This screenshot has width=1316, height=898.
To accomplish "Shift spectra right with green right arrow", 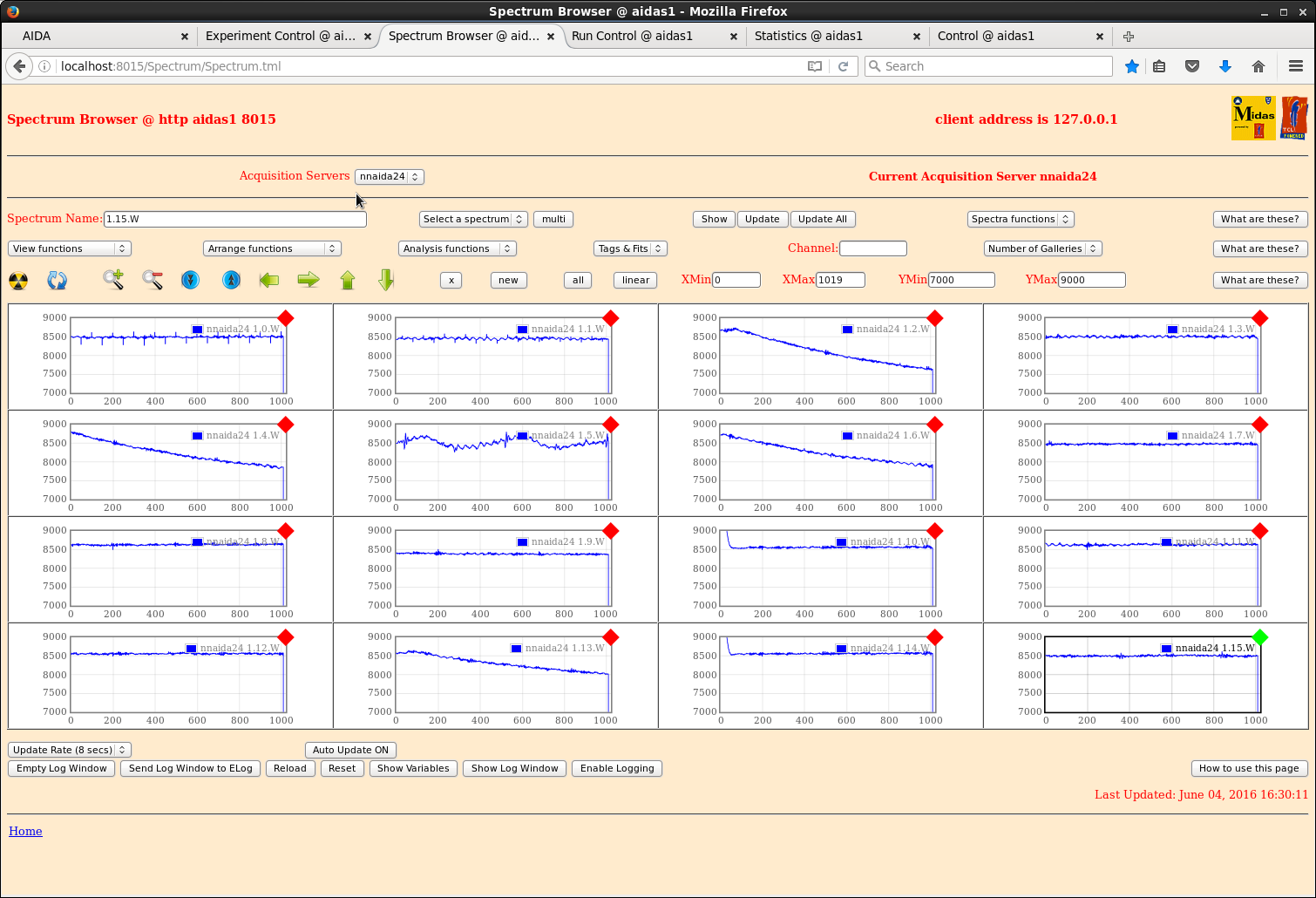I will click(309, 280).
